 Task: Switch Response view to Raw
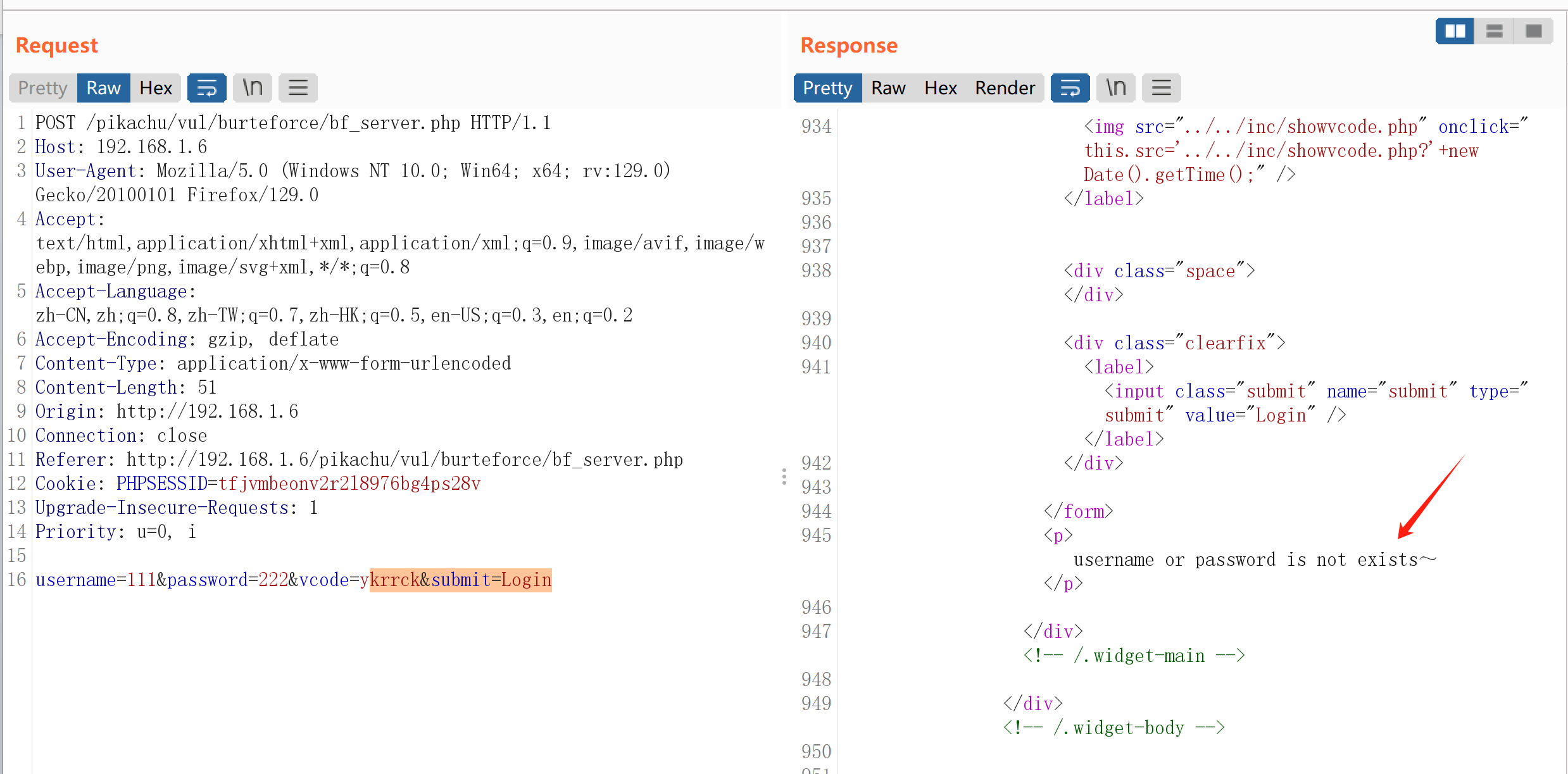(x=887, y=88)
